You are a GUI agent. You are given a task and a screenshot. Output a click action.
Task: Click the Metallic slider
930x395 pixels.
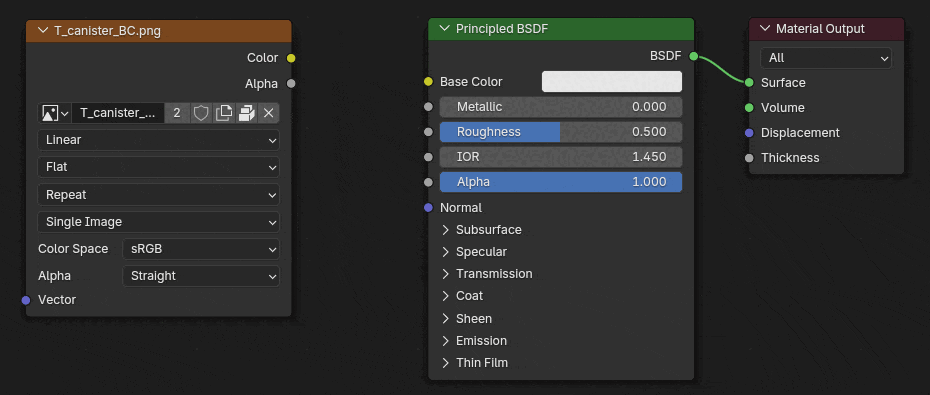click(x=560, y=107)
